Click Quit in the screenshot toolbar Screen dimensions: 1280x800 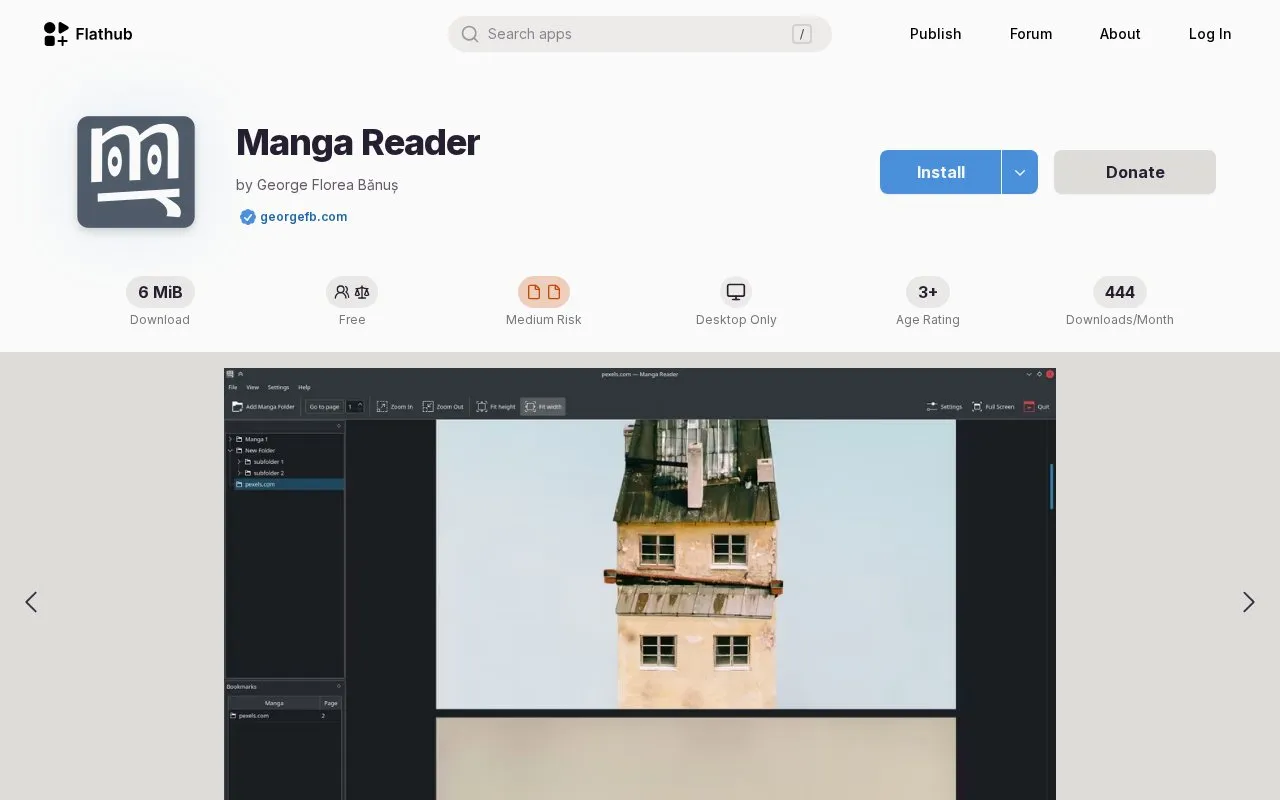tap(1036, 407)
